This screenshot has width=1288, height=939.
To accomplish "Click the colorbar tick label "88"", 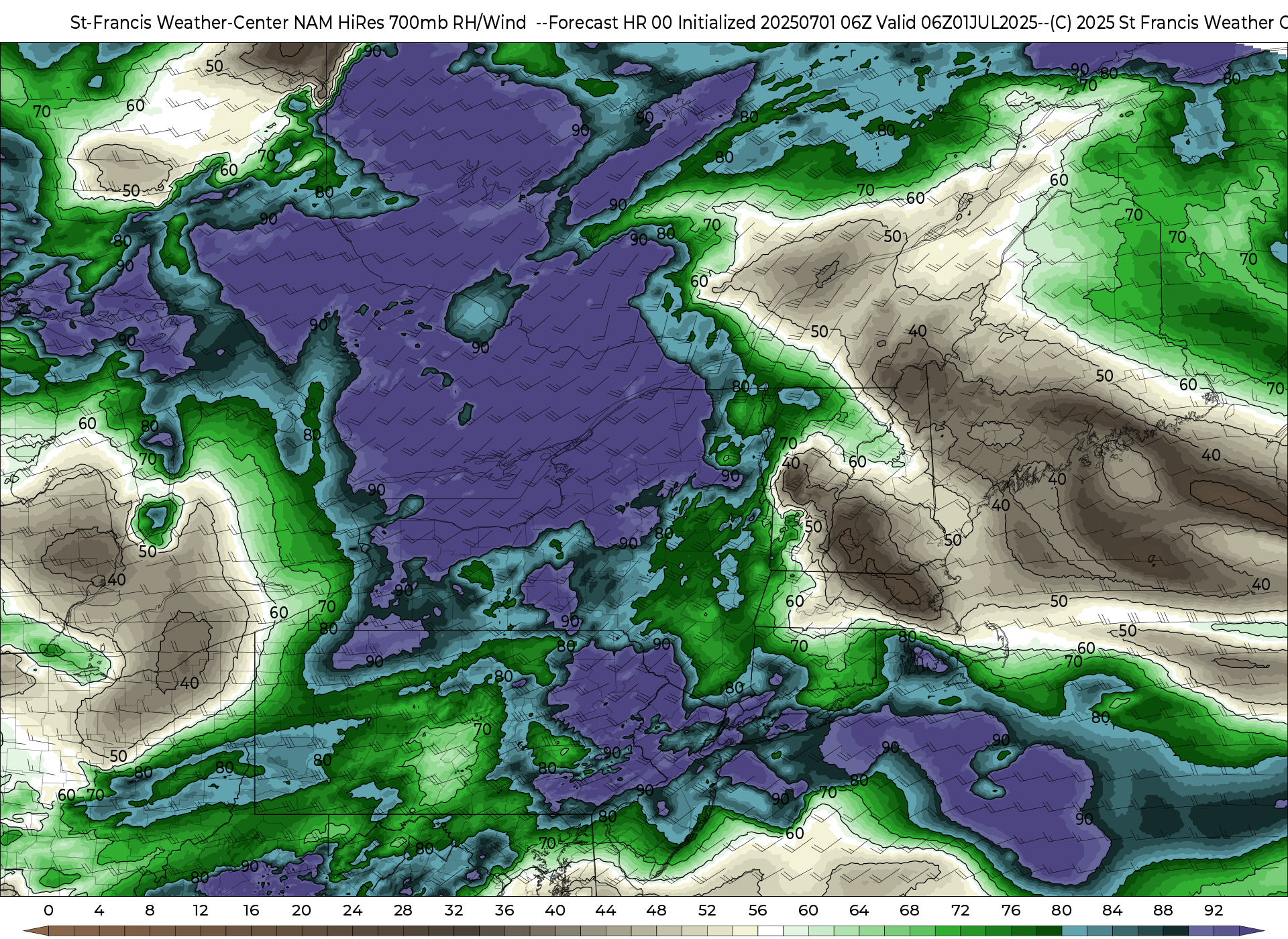I will coord(1163,910).
